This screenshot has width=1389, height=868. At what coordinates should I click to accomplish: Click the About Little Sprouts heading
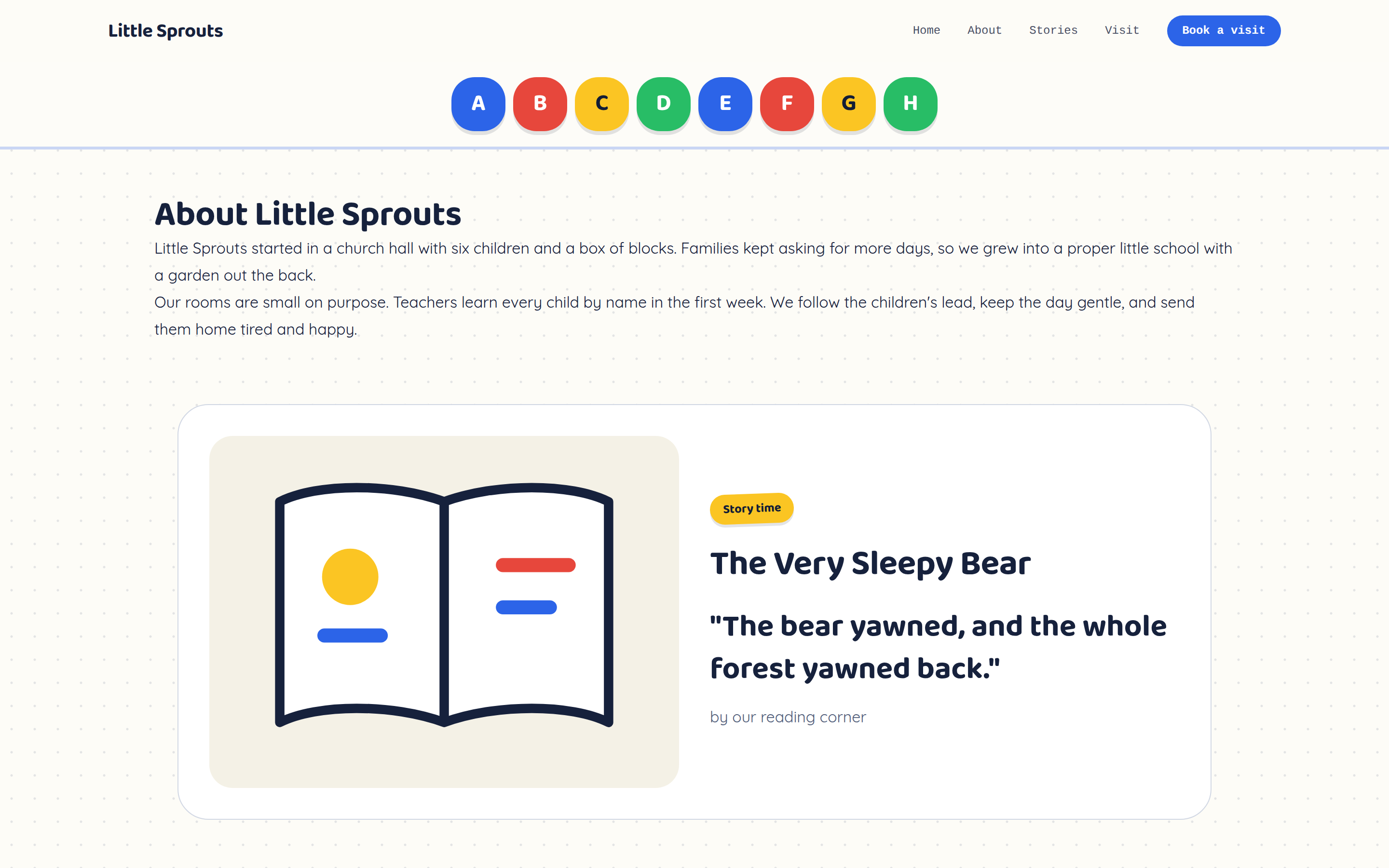click(308, 214)
